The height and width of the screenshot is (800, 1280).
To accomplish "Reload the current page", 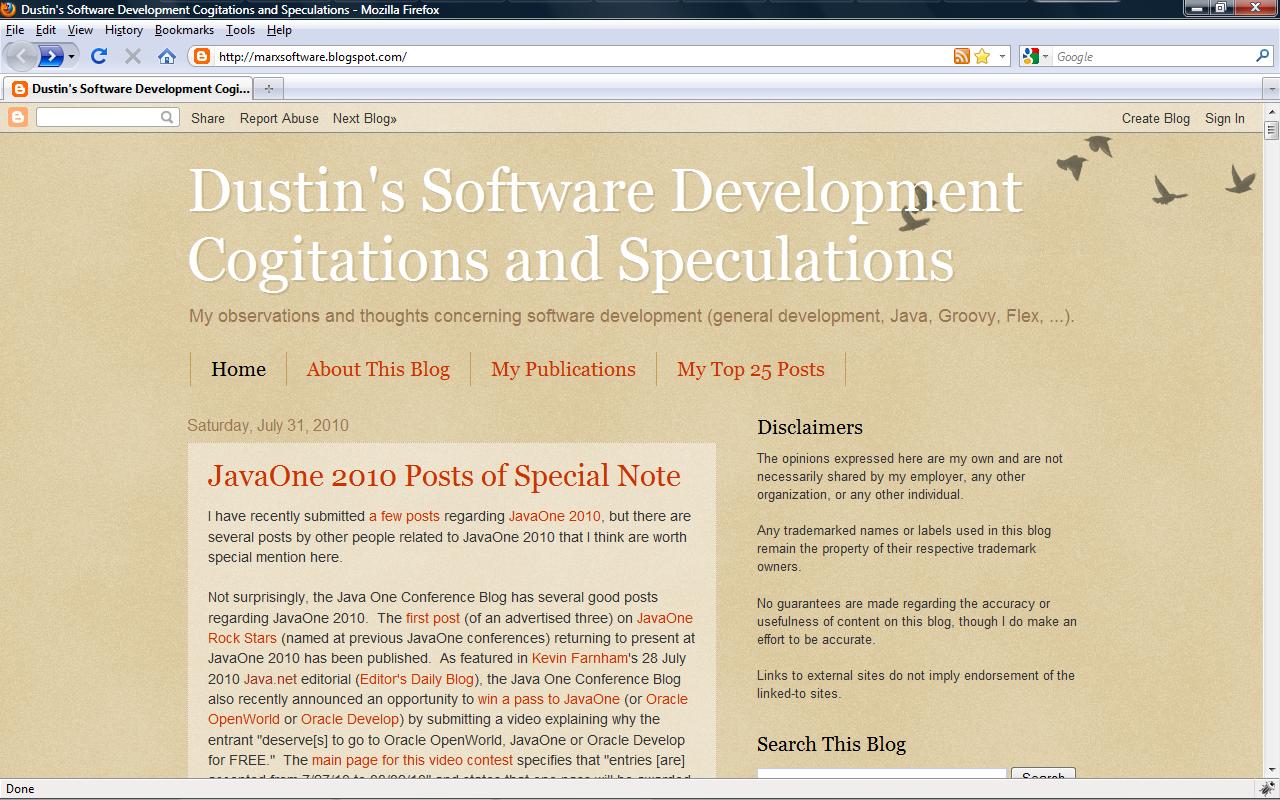I will coord(98,56).
